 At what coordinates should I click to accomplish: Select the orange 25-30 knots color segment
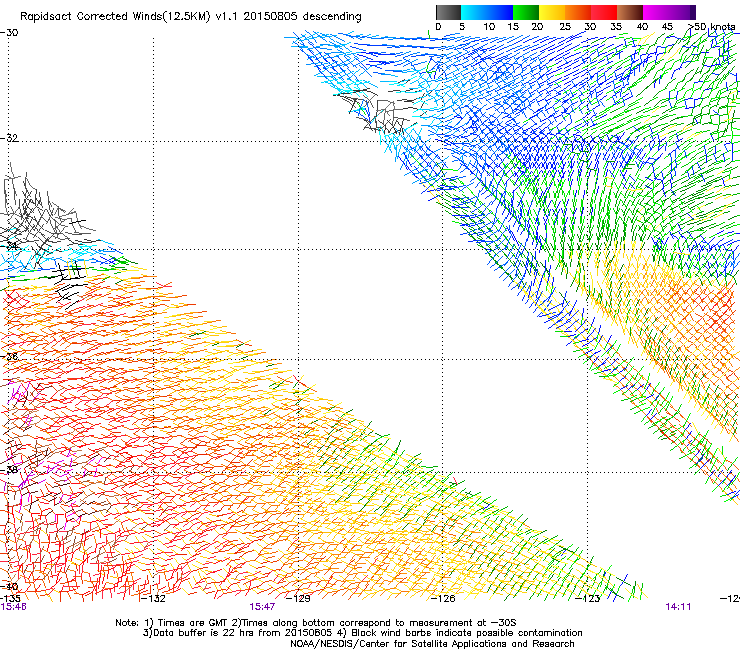pyautogui.click(x=578, y=12)
